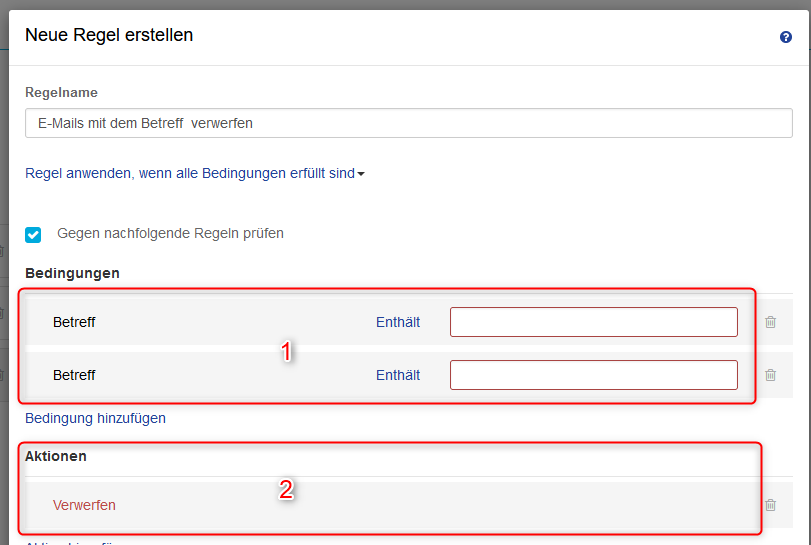Click the first Betreff value input box
The image size is (811, 545).
(593, 322)
